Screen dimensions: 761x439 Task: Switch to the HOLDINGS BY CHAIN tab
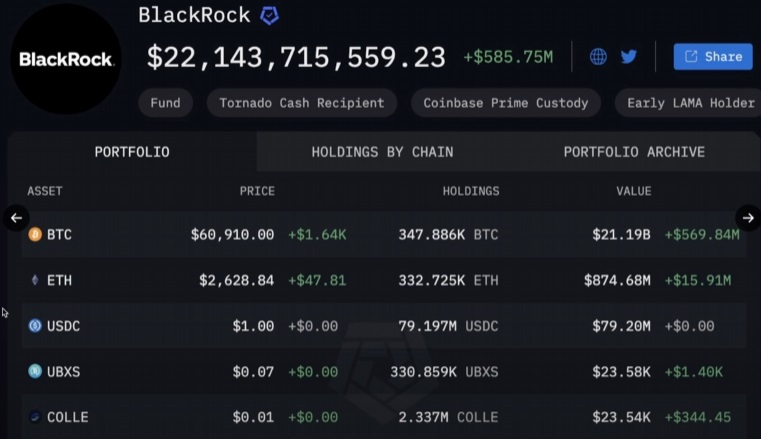click(x=382, y=152)
